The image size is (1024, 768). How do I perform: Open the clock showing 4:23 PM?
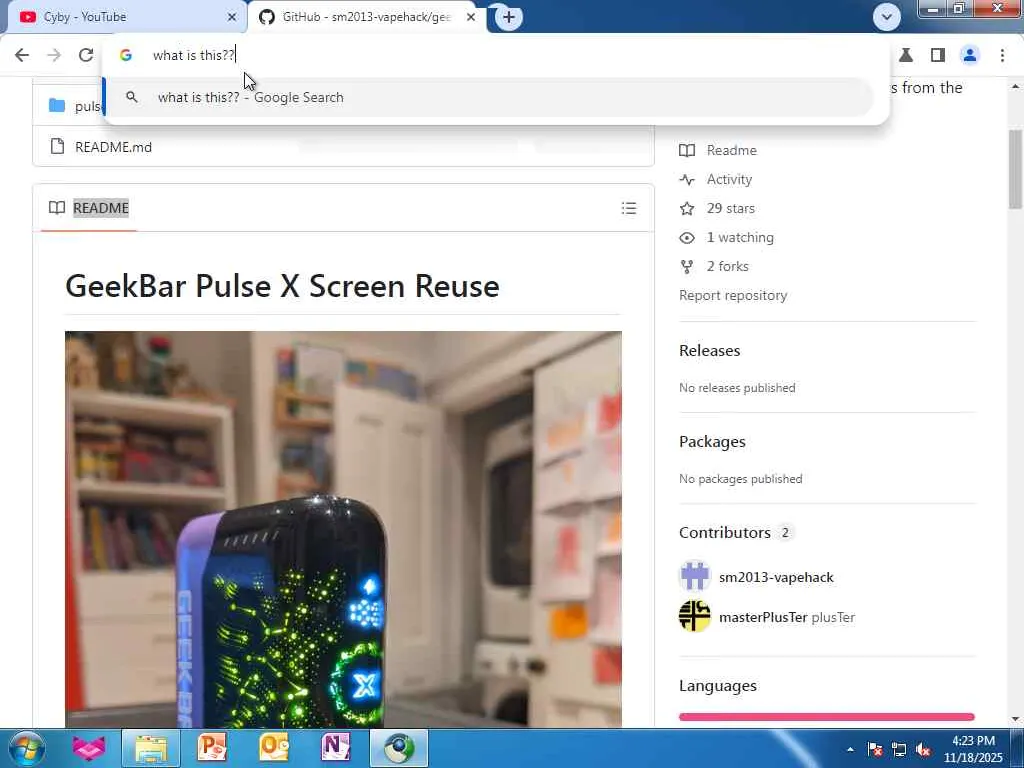(973, 749)
